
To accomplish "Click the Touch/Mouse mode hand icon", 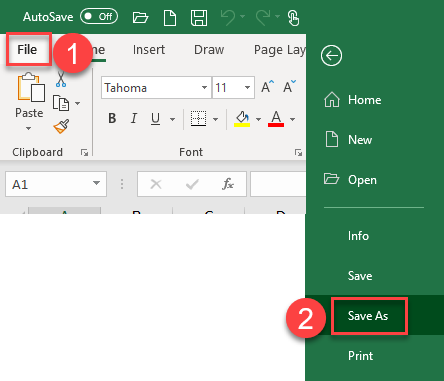I will pos(293,18).
